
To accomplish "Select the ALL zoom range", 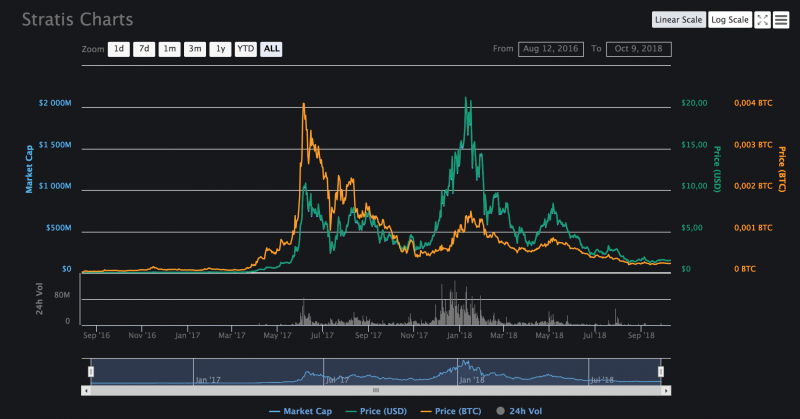I will (x=271, y=49).
